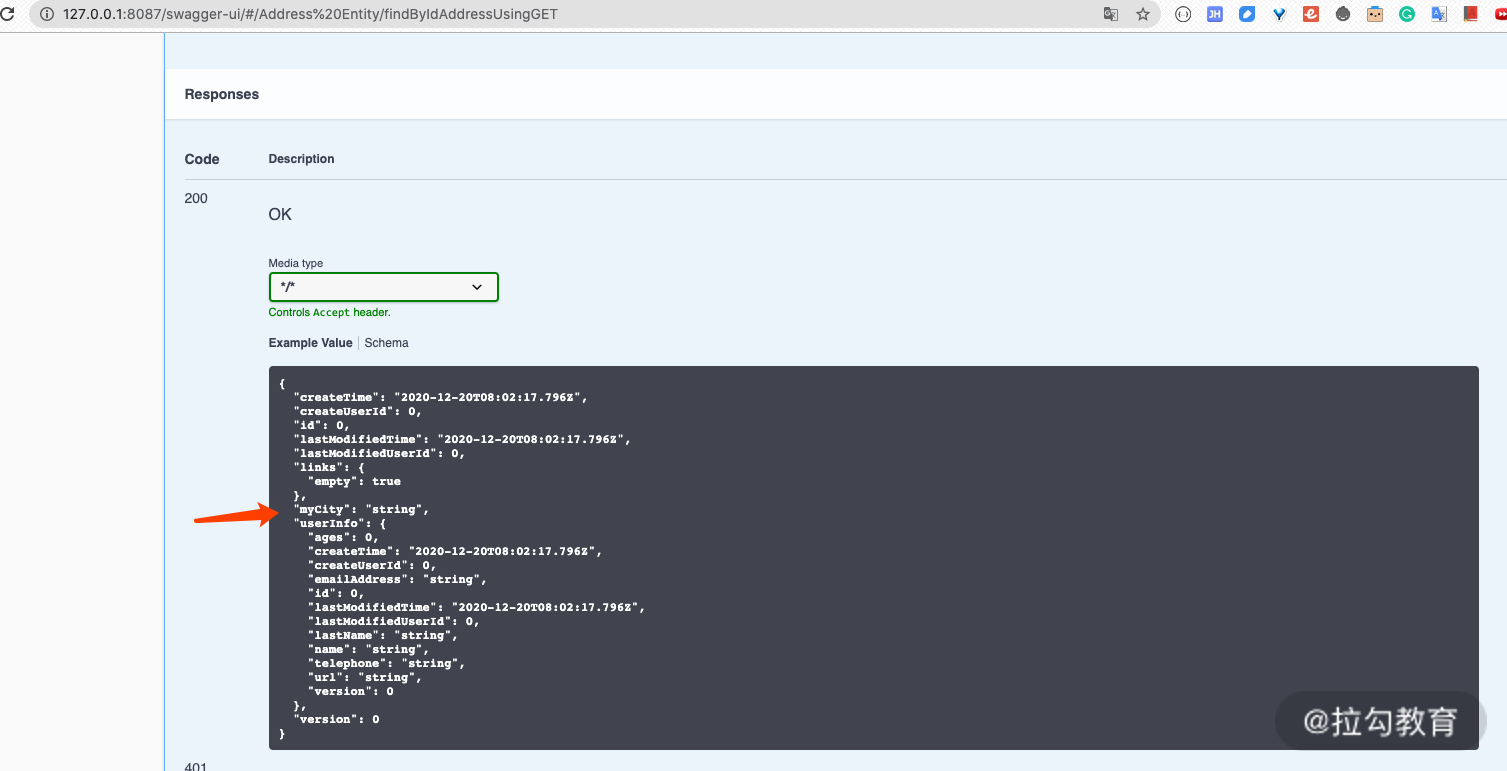
Task: Click the bookmark star icon
Action: [x=1143, y=13]
